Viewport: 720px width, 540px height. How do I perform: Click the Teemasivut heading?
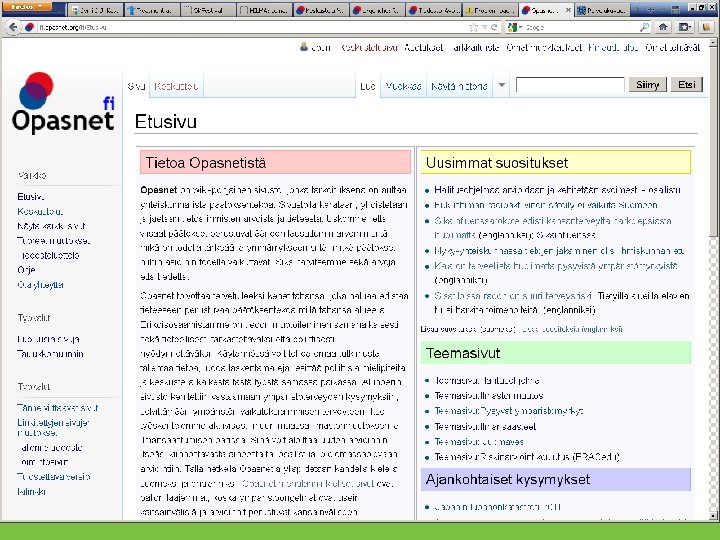(463, 353)
